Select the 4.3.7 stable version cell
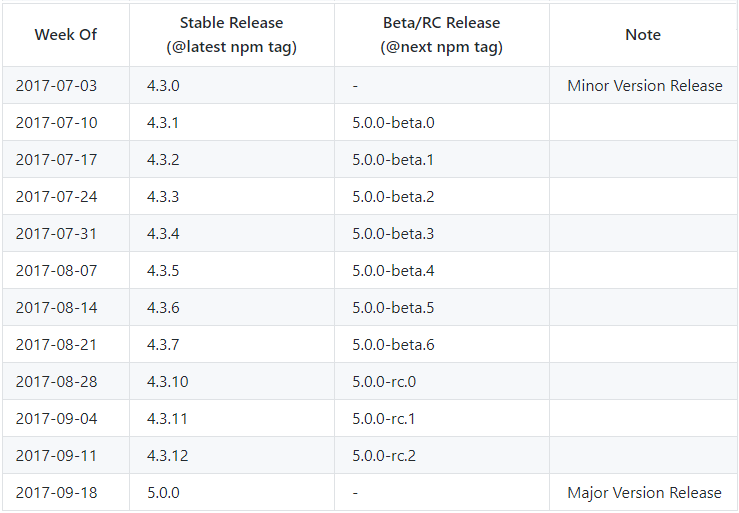 click(x=163, y=345)
